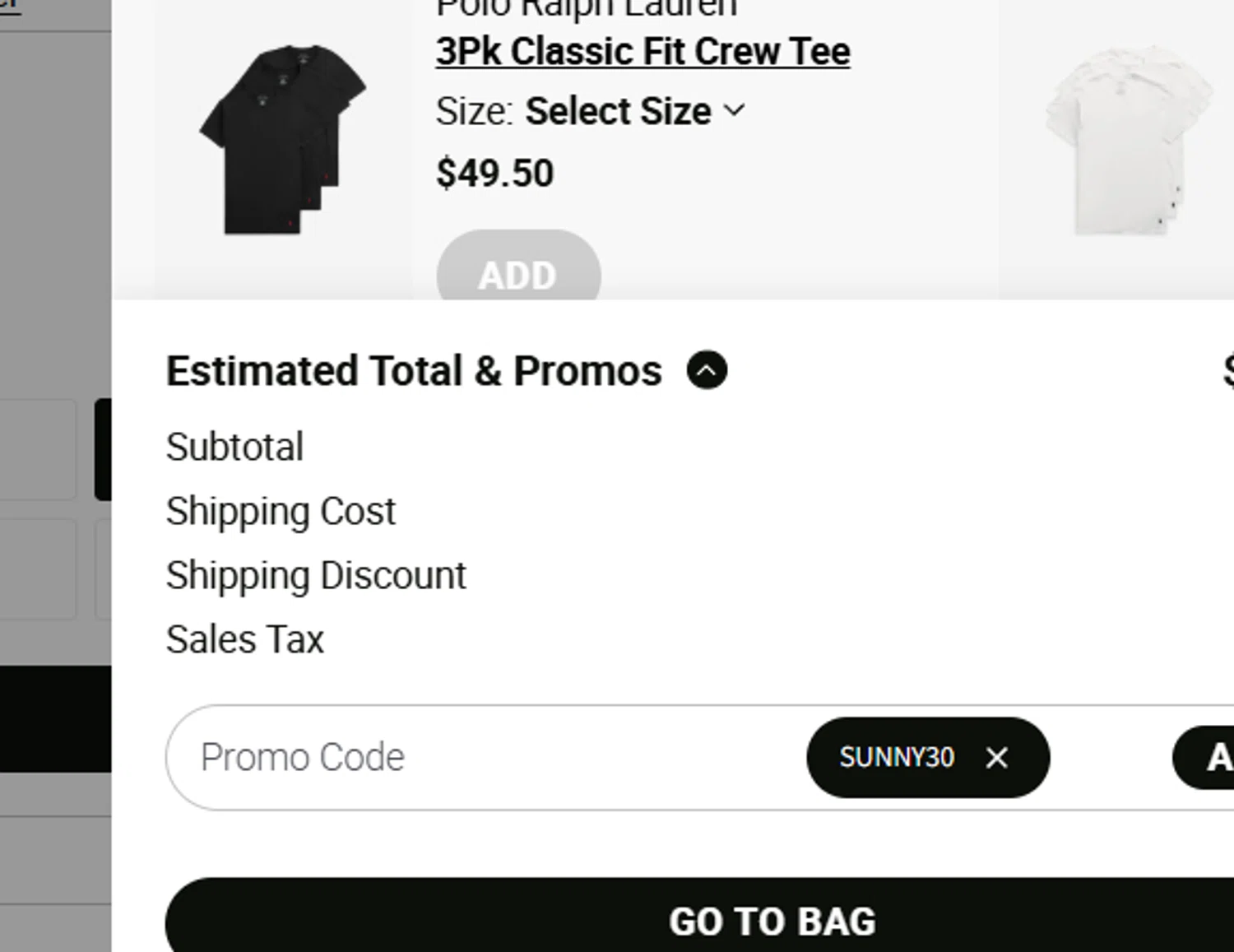Click the Polo Ralph Lauren brand name
This screenshot has height=952, width=1234.
point(587,8)
